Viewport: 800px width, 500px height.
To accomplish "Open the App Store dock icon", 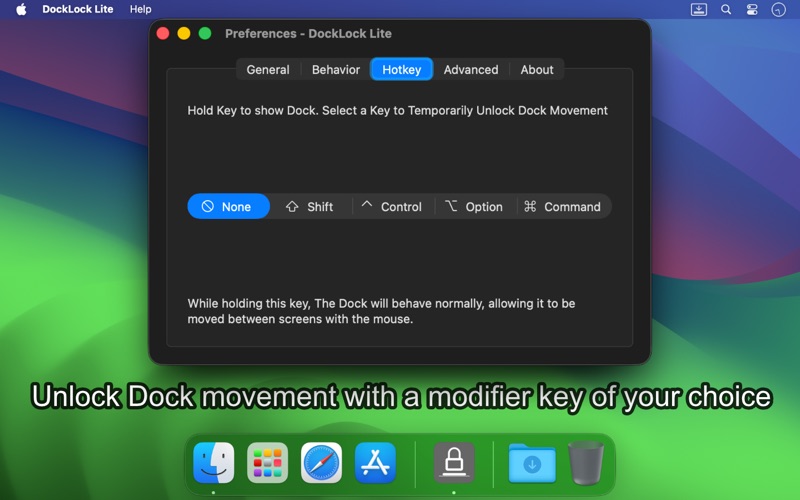I will pyautogui.click(x=375, y=463).
